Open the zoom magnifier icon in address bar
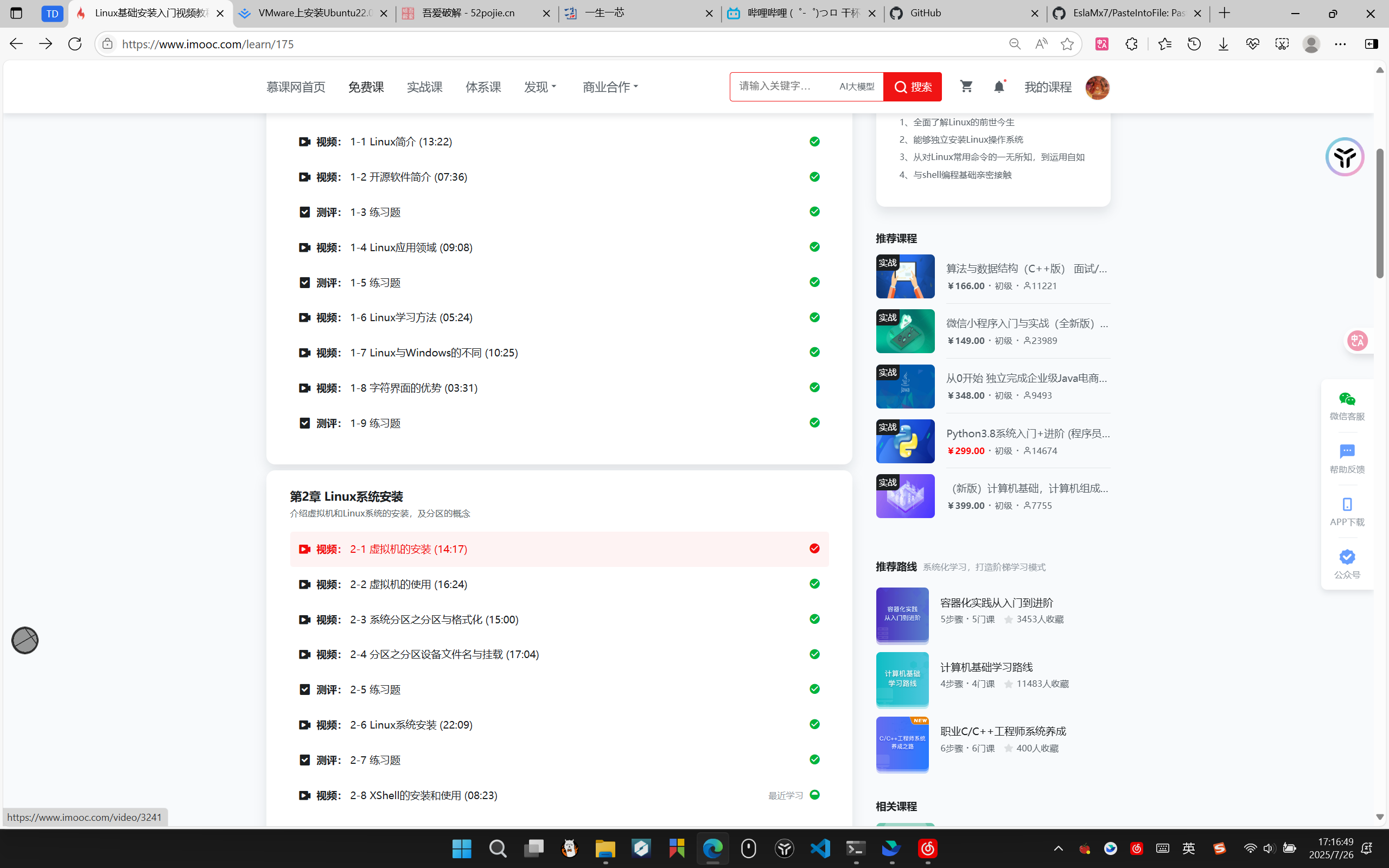This screenshot has height=868, width=1389. pyautogui.click(x=1014, y=44)
